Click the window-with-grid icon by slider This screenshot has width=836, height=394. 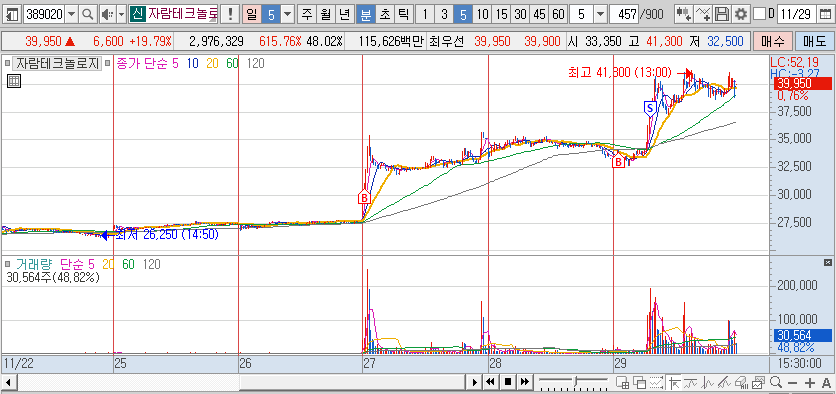622,382
